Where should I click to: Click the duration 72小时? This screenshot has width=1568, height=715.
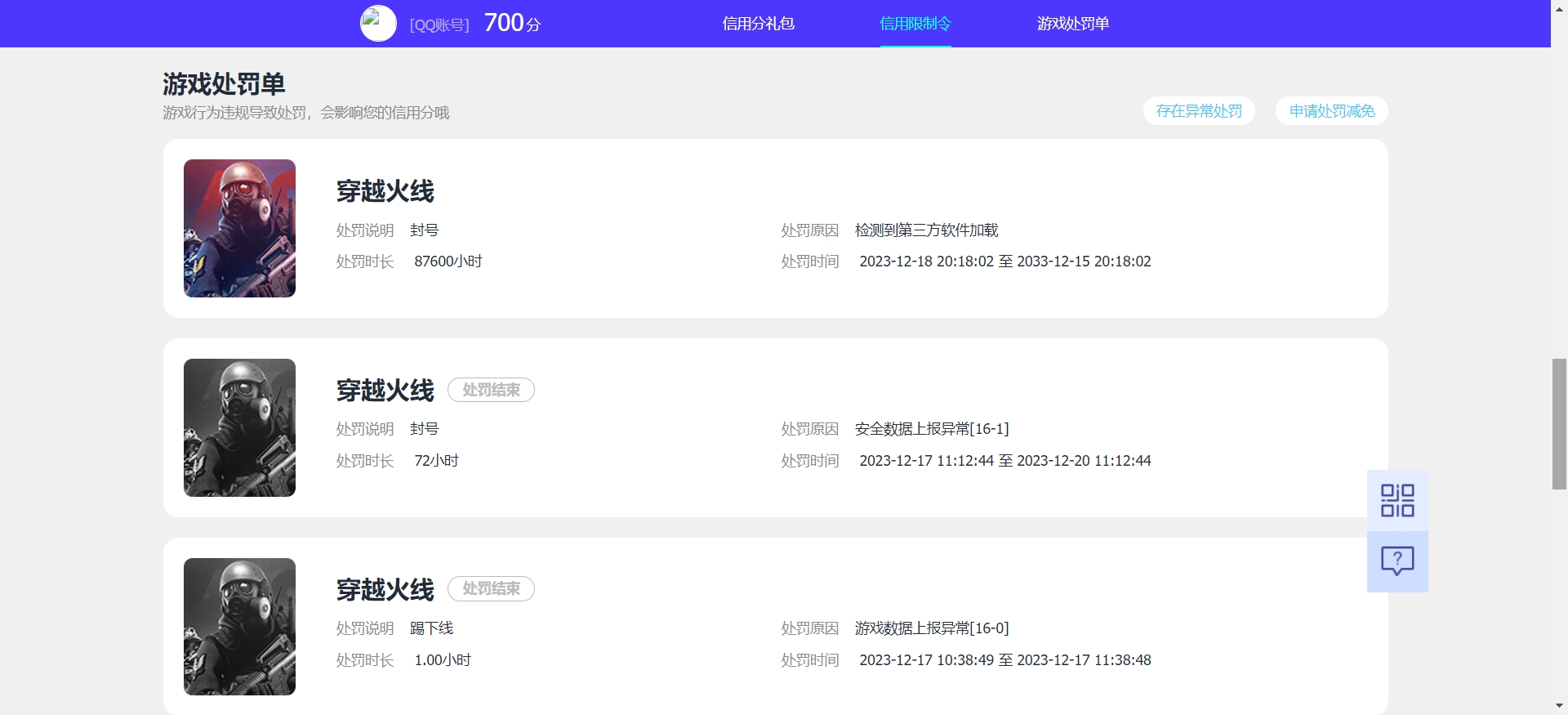pos(436,461)
